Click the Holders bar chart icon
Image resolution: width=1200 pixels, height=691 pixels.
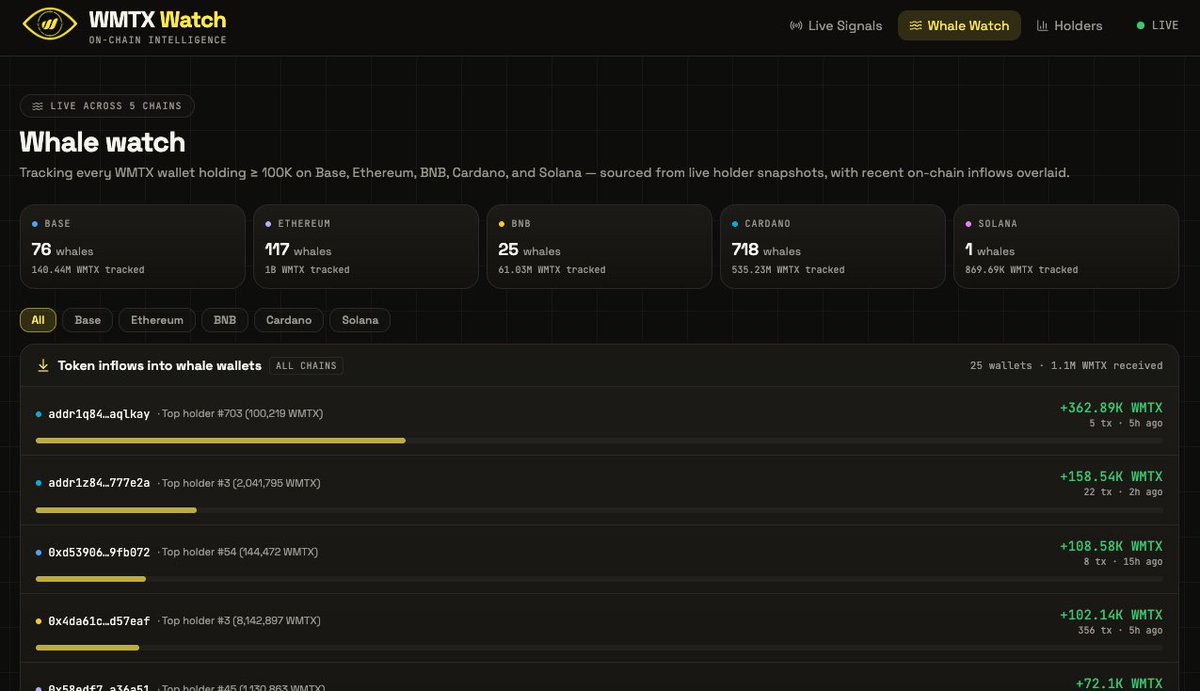pos(1042,26)
